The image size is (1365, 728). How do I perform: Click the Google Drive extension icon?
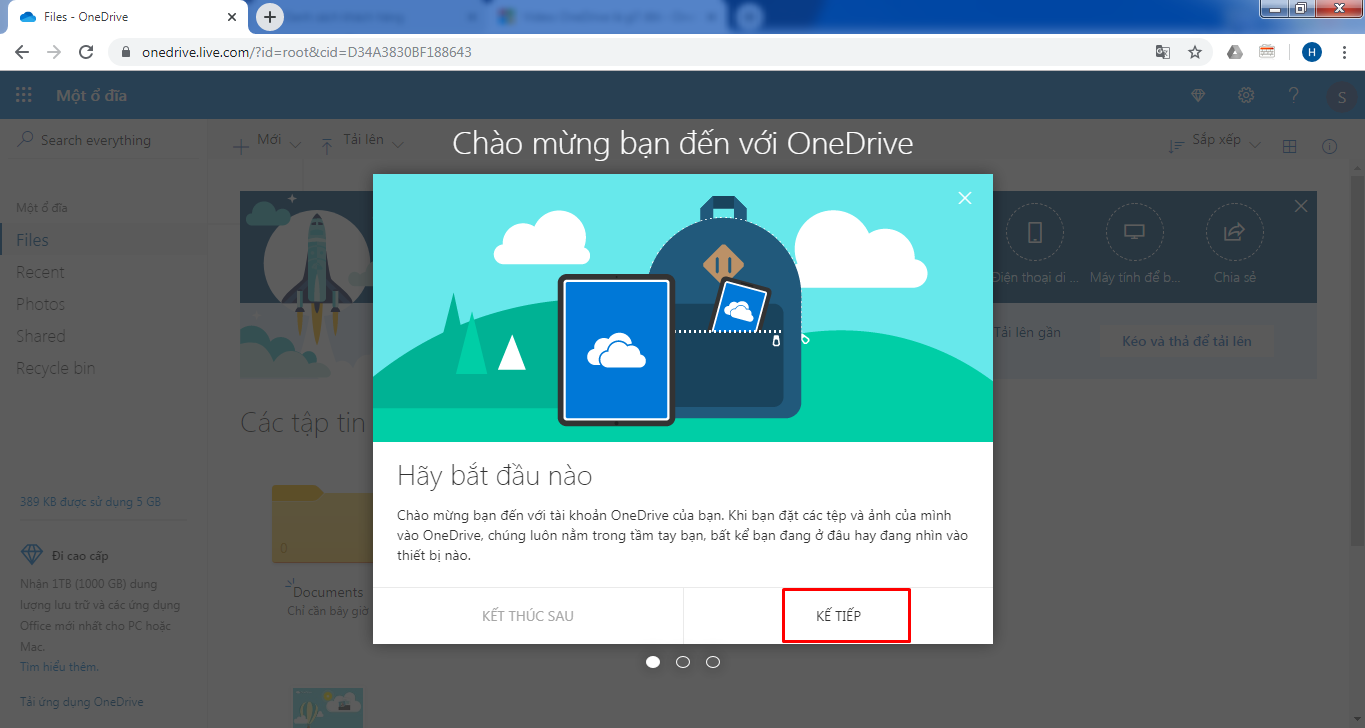(x=1235, y=52)
